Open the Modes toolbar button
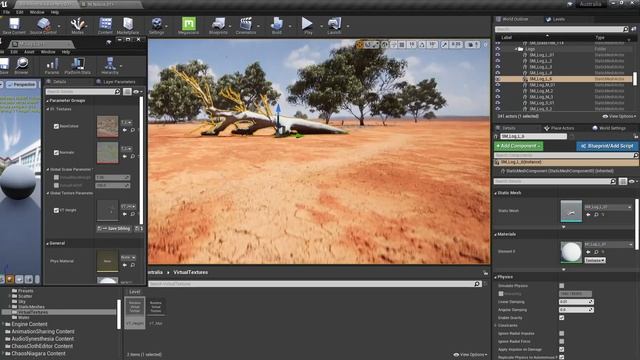This screenshot has height=360, width=640. 78,25
